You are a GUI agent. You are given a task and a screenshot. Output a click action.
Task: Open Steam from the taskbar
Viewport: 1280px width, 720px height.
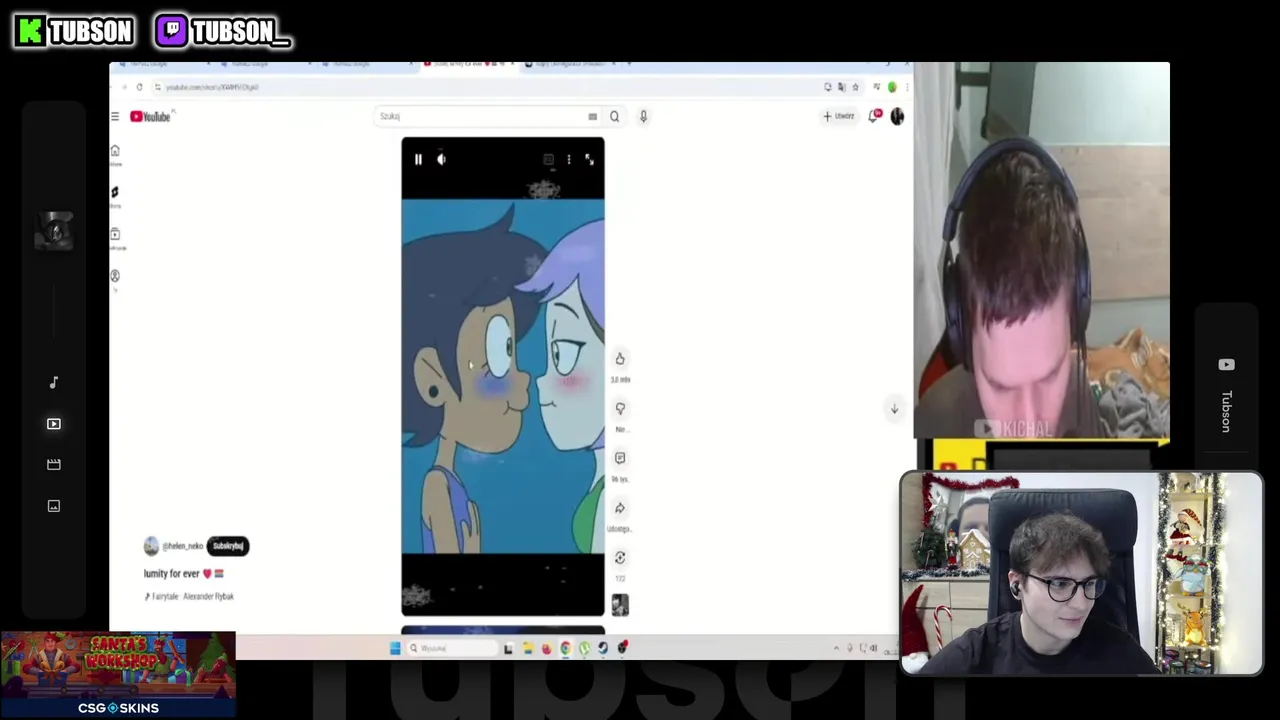603,649
